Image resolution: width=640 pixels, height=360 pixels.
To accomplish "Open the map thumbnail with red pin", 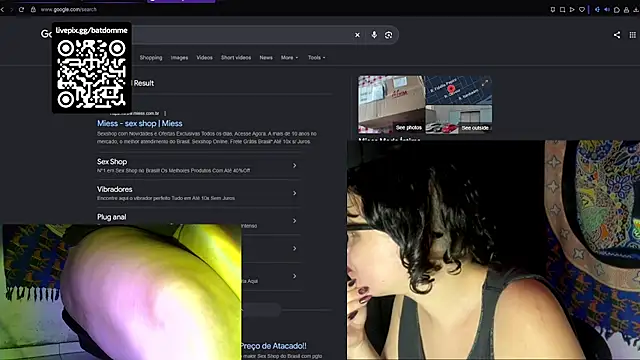I will (x=459, y=90).
